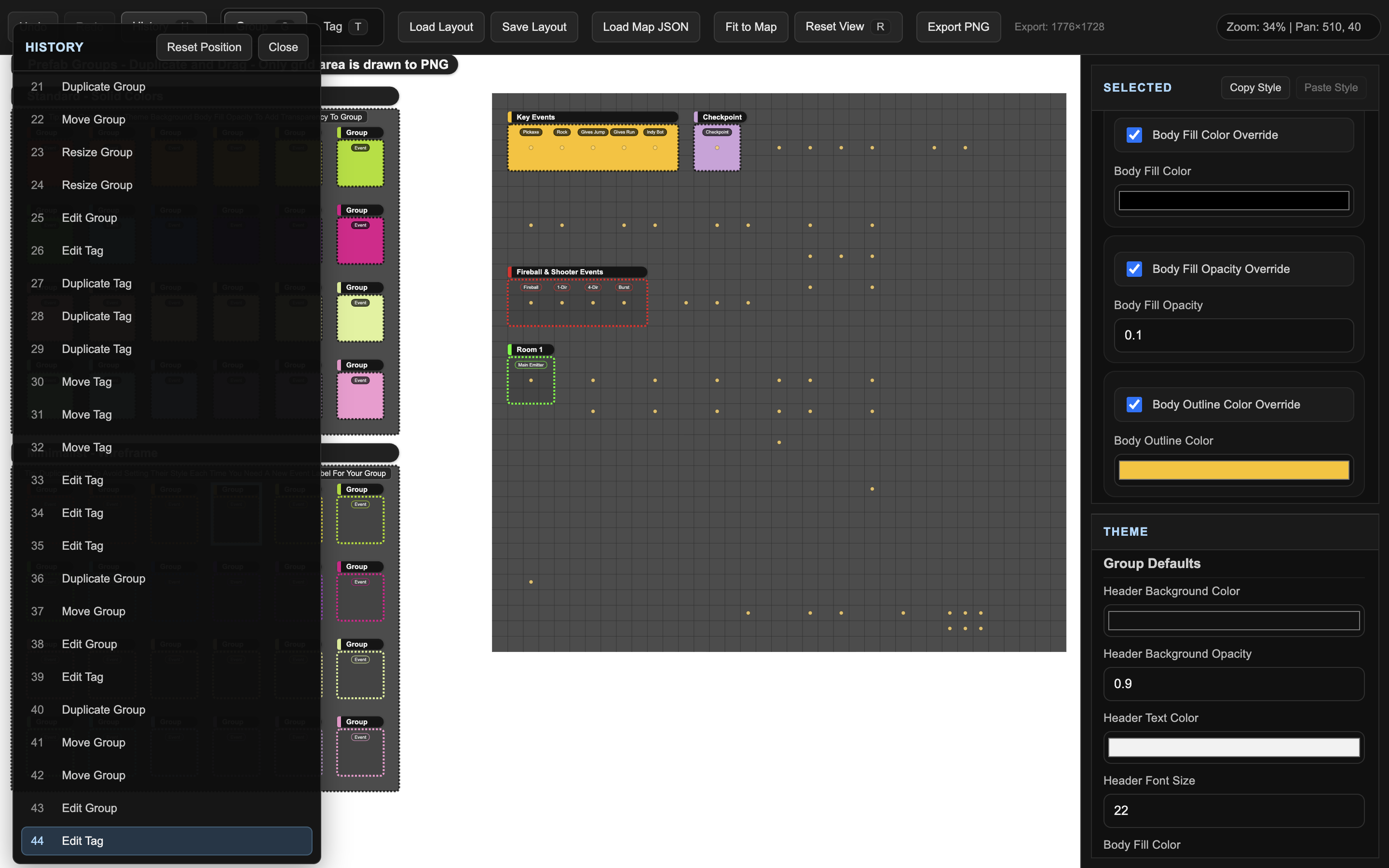Open the black Body Fill Color swatch
1389x868 pixels.
(x=1233, y=201)
